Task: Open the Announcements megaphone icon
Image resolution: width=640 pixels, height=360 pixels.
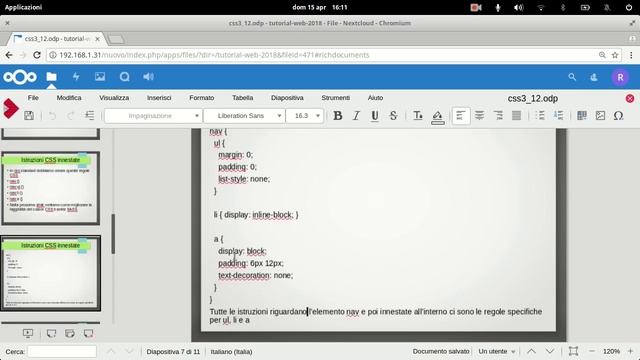Action: [x=149, y=77]
